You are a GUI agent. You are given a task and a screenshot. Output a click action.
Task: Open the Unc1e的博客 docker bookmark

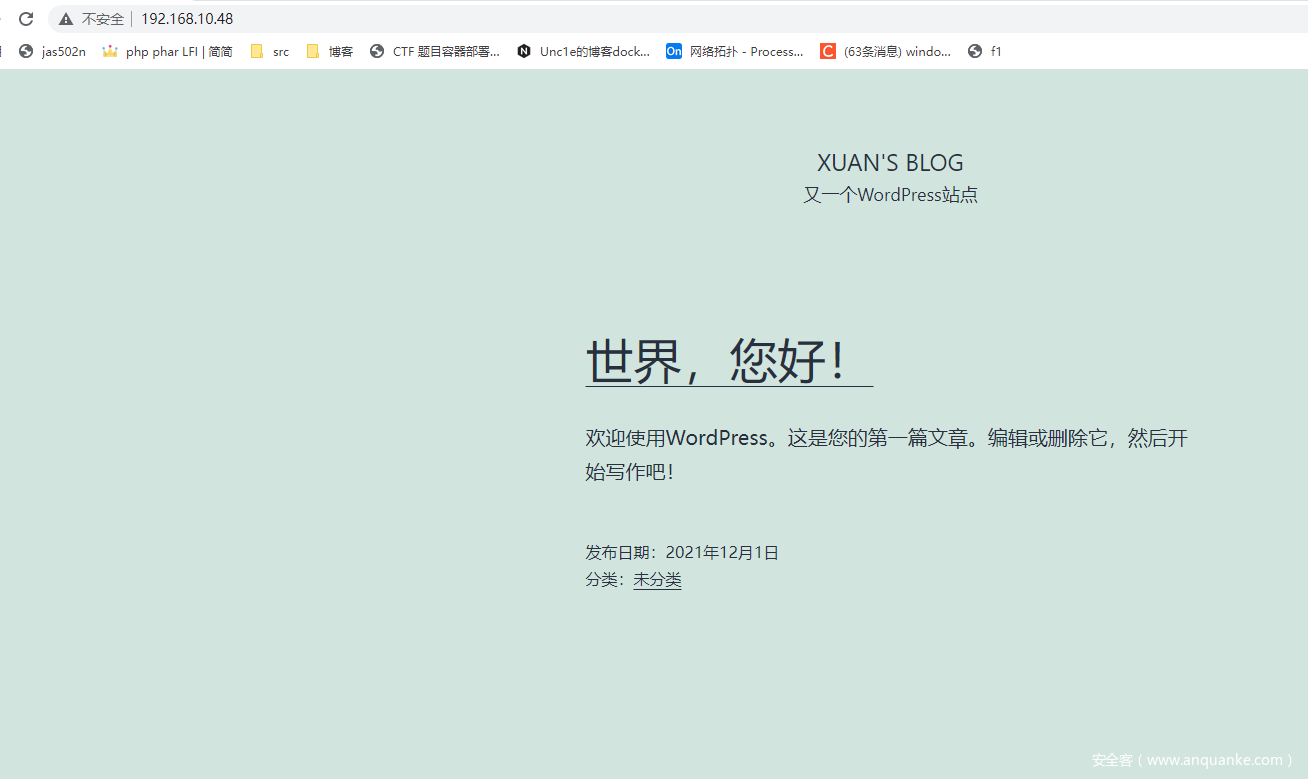click(584, 51)
